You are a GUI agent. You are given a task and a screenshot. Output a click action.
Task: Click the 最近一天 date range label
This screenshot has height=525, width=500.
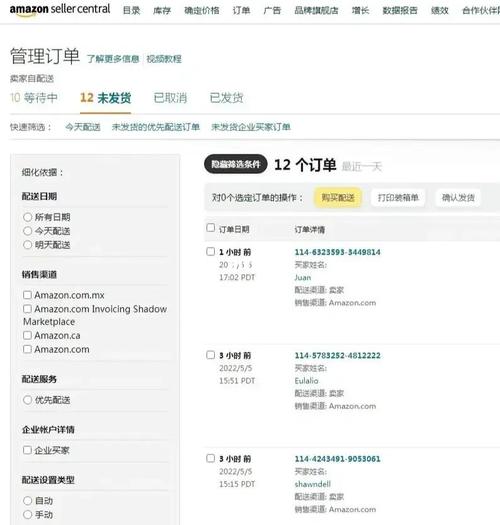pyautogui.click(x=362, y=166)
